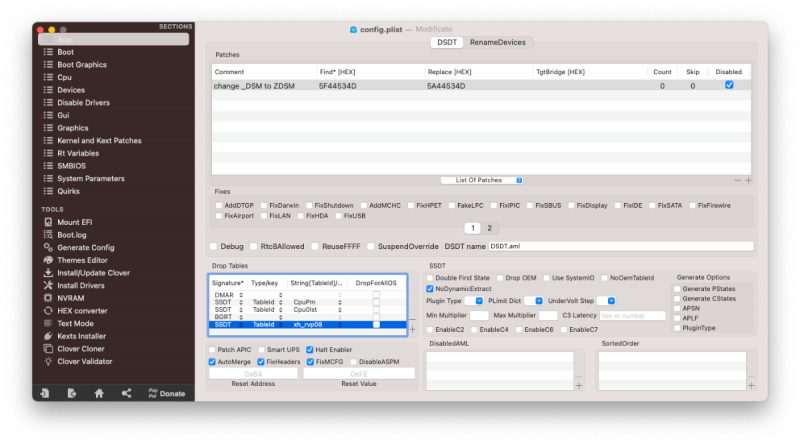Select the Devices section
The image size is (800, 444).
70,90
